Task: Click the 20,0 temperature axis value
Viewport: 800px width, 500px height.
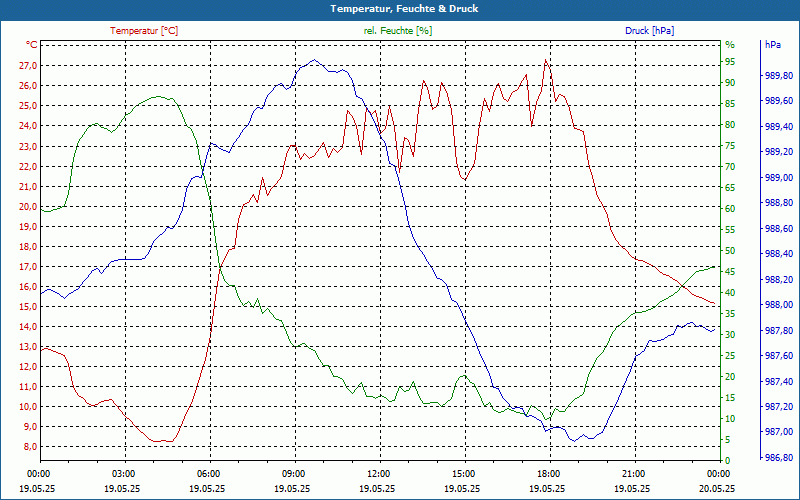Action: (x=28, y=207)
